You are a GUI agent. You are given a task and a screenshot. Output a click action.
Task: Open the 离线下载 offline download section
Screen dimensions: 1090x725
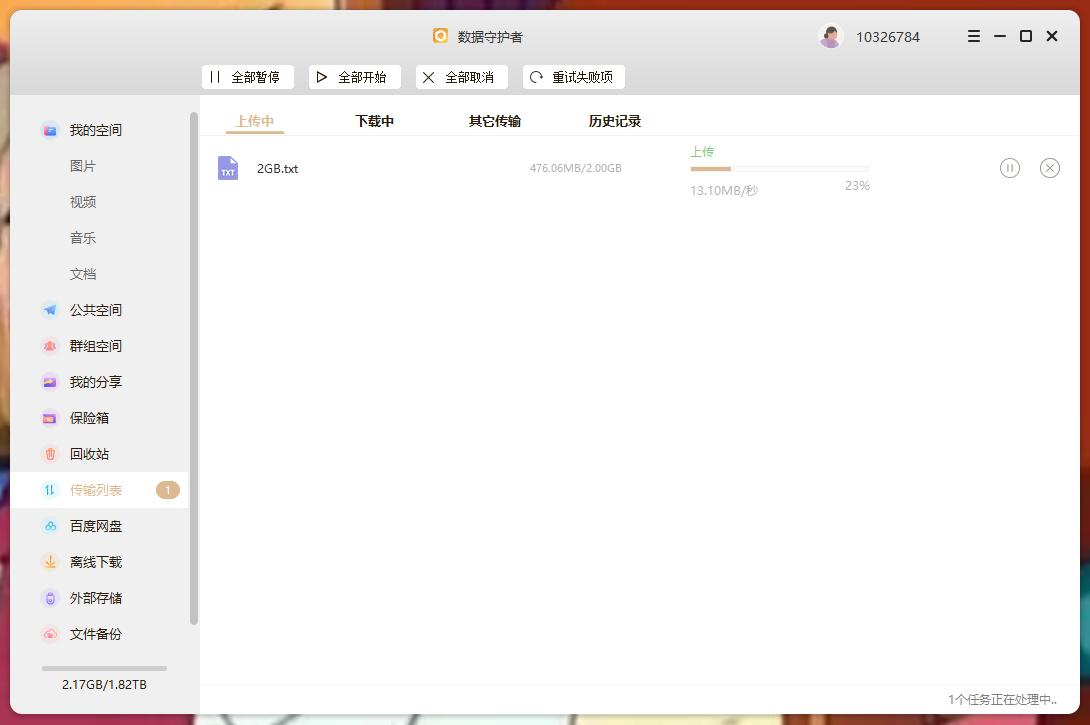pyautogui.click(x=95, y=562)
